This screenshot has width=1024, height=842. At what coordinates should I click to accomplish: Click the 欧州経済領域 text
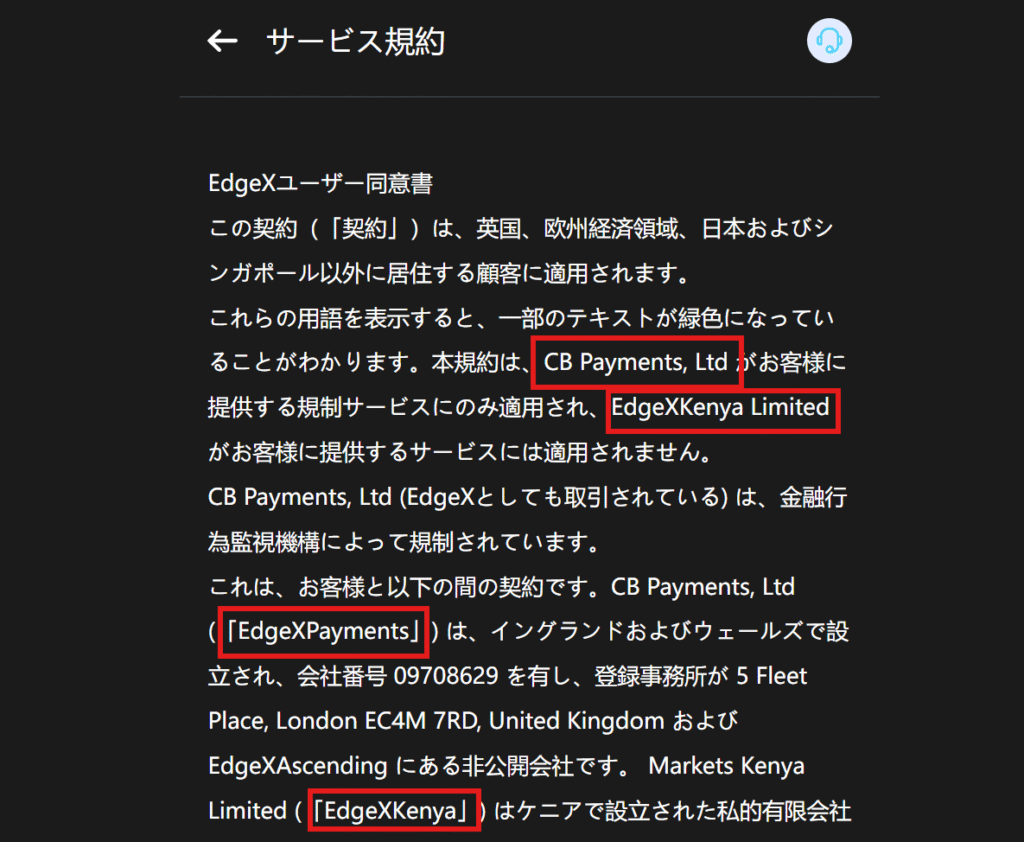click(x=611, y=229)
